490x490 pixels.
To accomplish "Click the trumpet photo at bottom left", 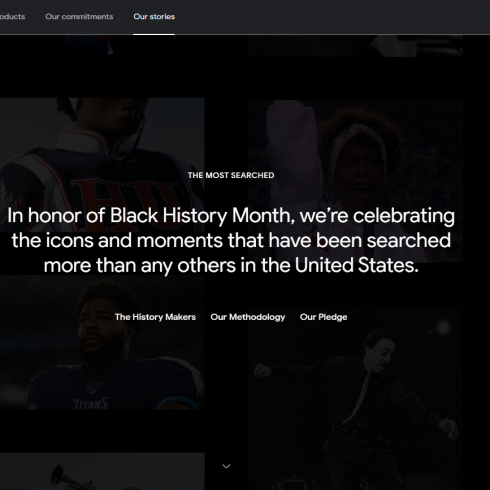I will point(102,471).
